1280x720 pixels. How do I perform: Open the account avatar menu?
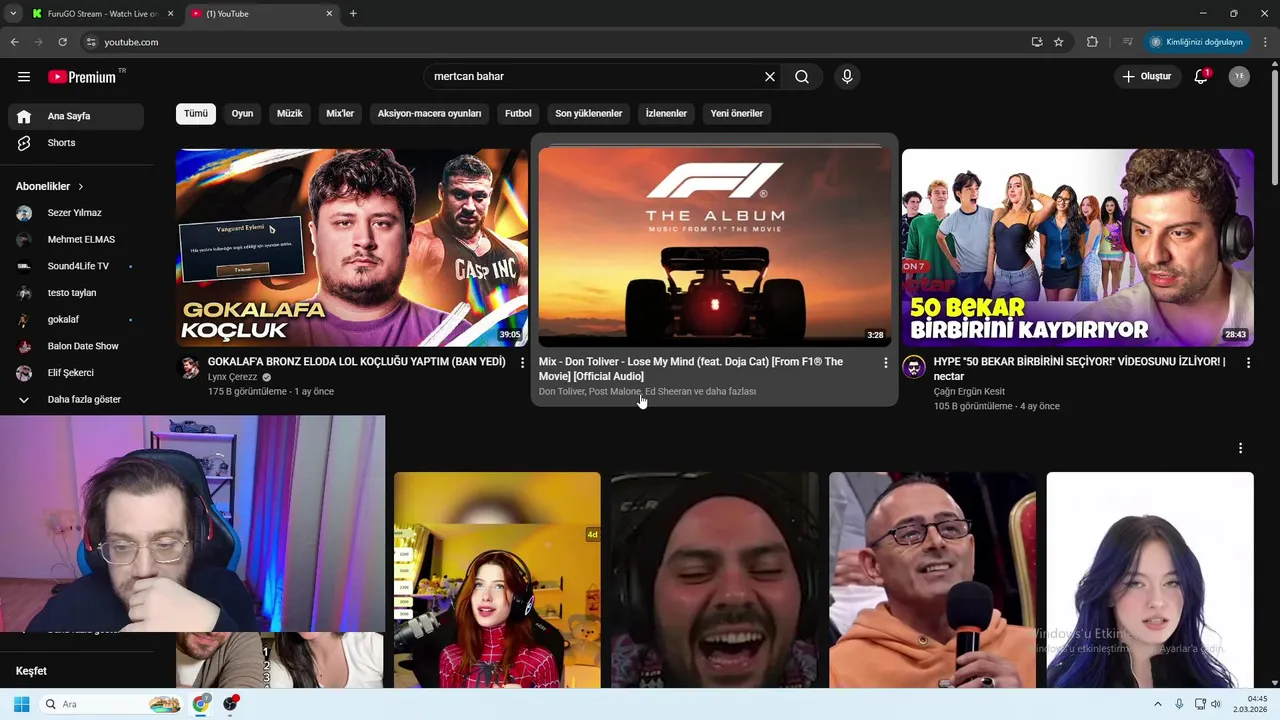[x=1239, y=77]
